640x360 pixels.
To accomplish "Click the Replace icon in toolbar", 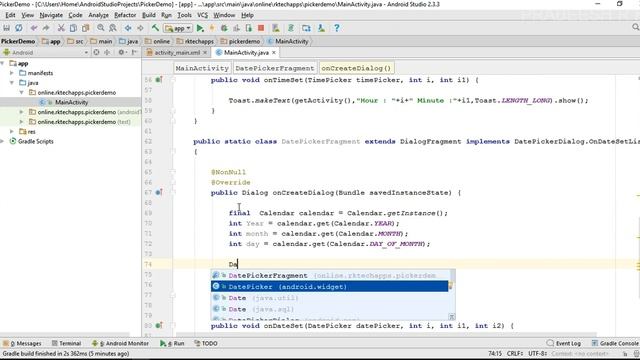I will pyautogui.click(x=113, y=28).
